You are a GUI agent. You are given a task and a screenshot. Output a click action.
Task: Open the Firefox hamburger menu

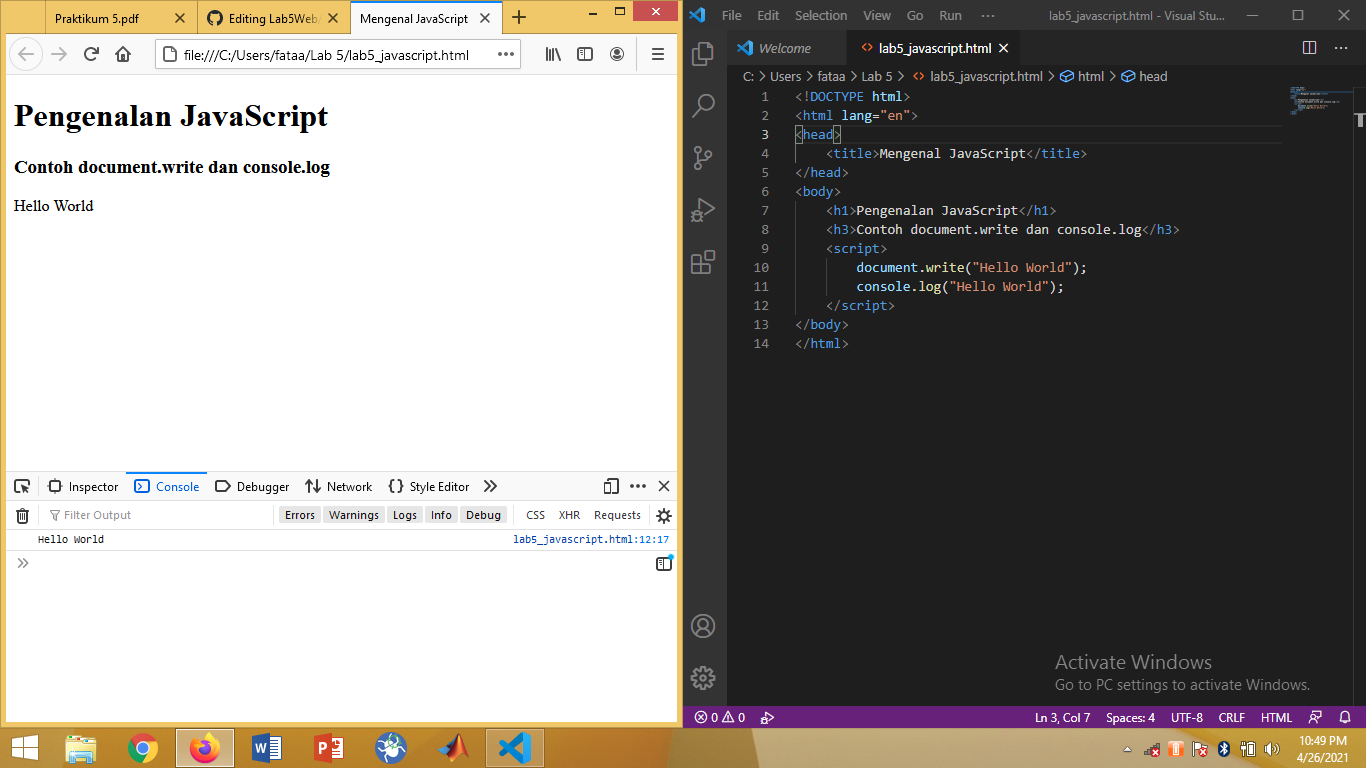tap(658, 55)
